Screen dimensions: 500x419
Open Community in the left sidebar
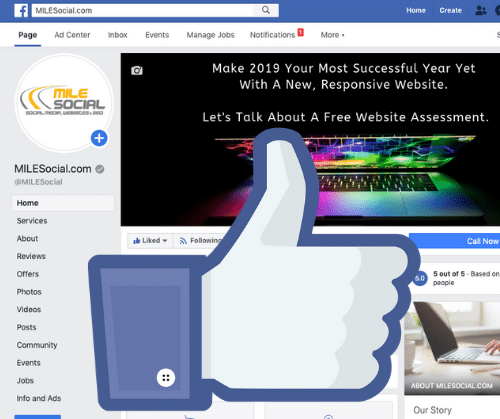[x=37, y=345]
